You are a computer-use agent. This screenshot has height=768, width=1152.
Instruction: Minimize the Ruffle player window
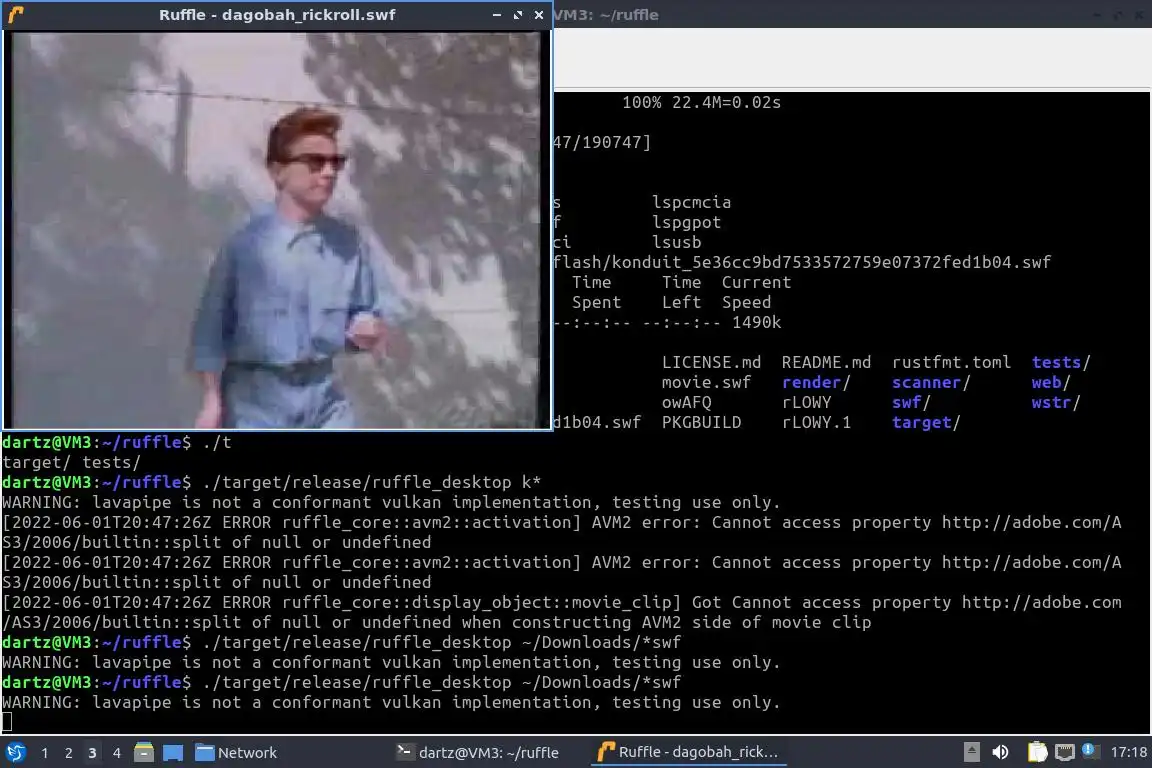tap(497, 15)
